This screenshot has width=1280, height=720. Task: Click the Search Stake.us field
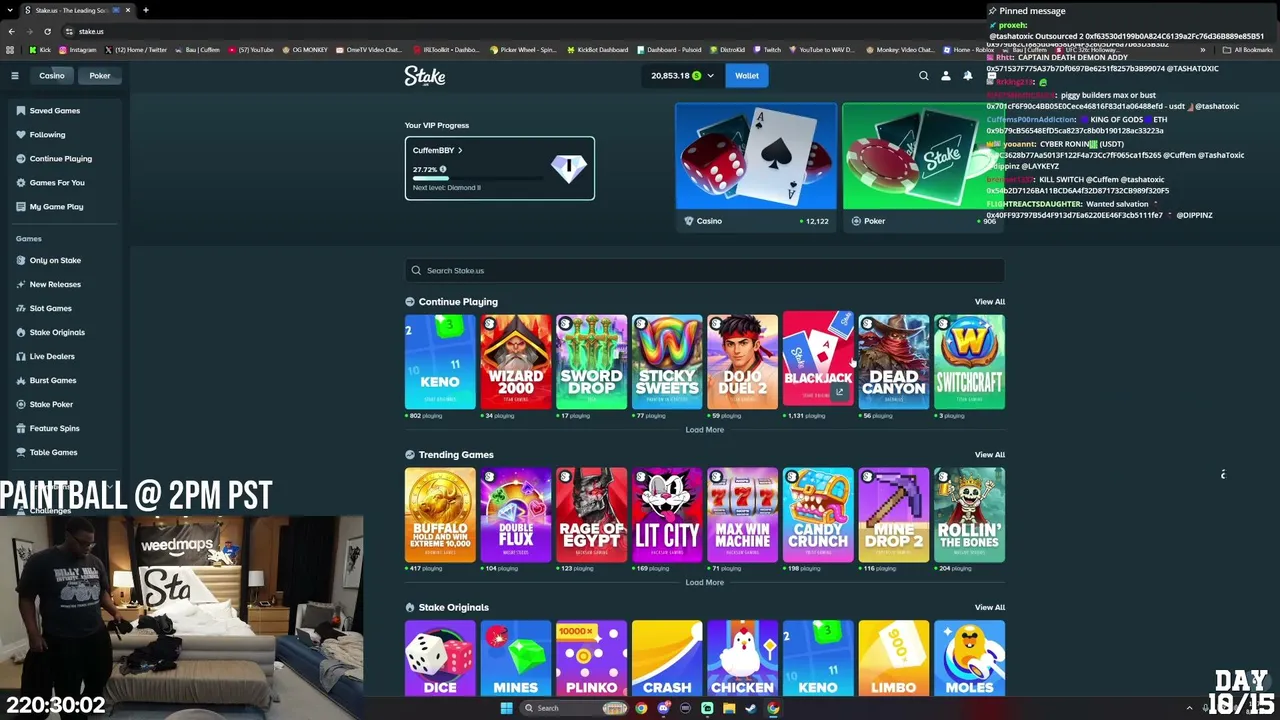[705, 271]
